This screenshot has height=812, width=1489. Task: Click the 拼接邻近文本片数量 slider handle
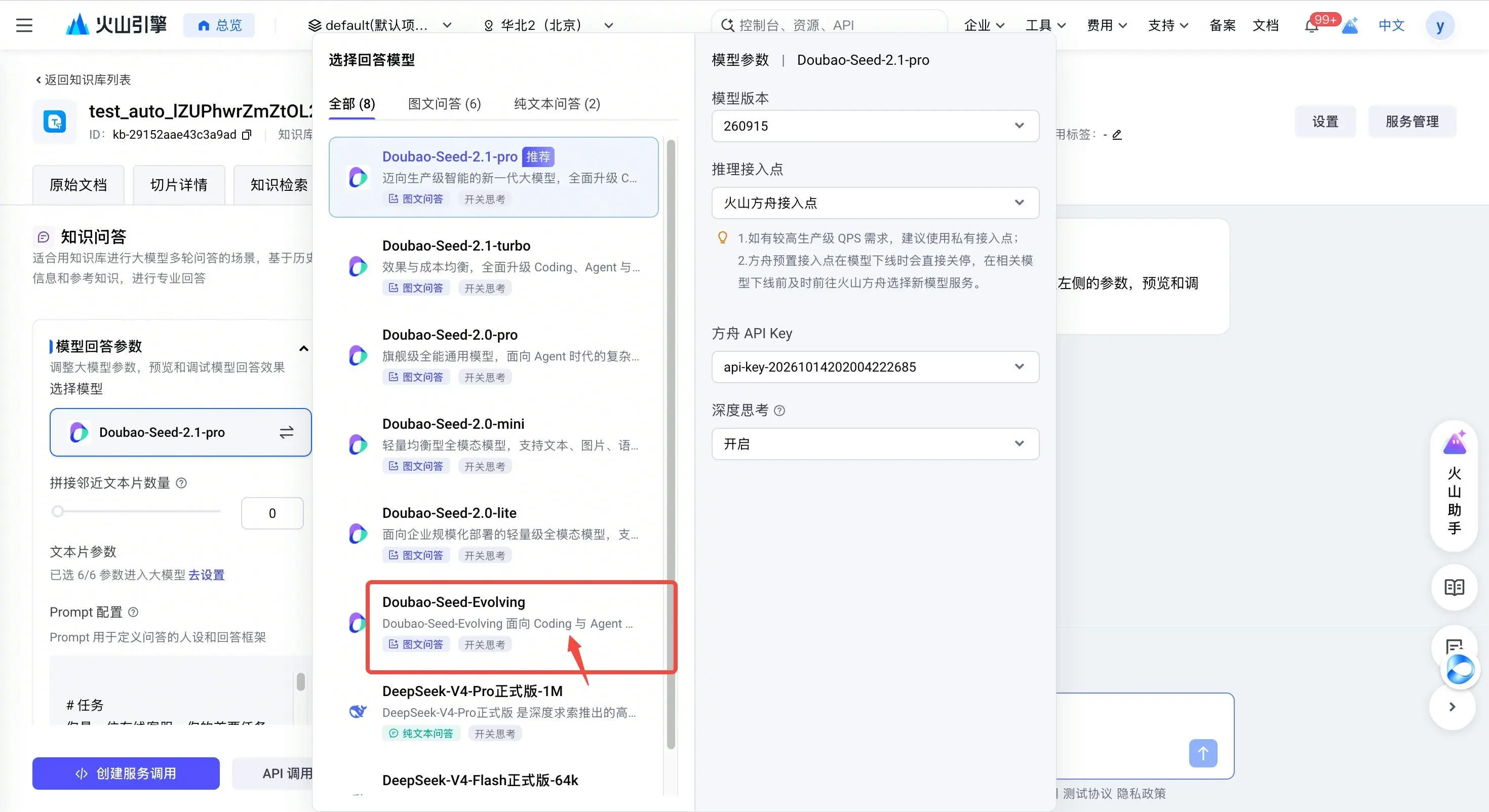point(57,511)
